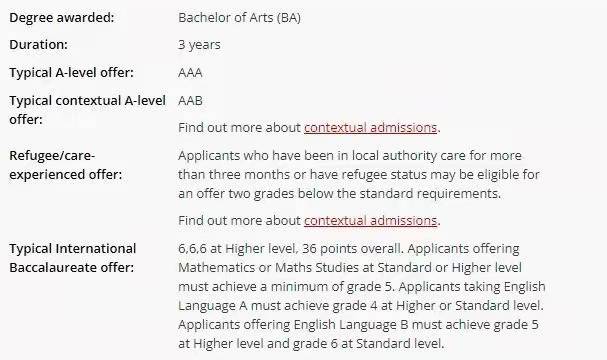The width and height of the screenshot is (607, 360).
Task: Open contextual admissions link under refugee offer
Action: coord(370,220)
